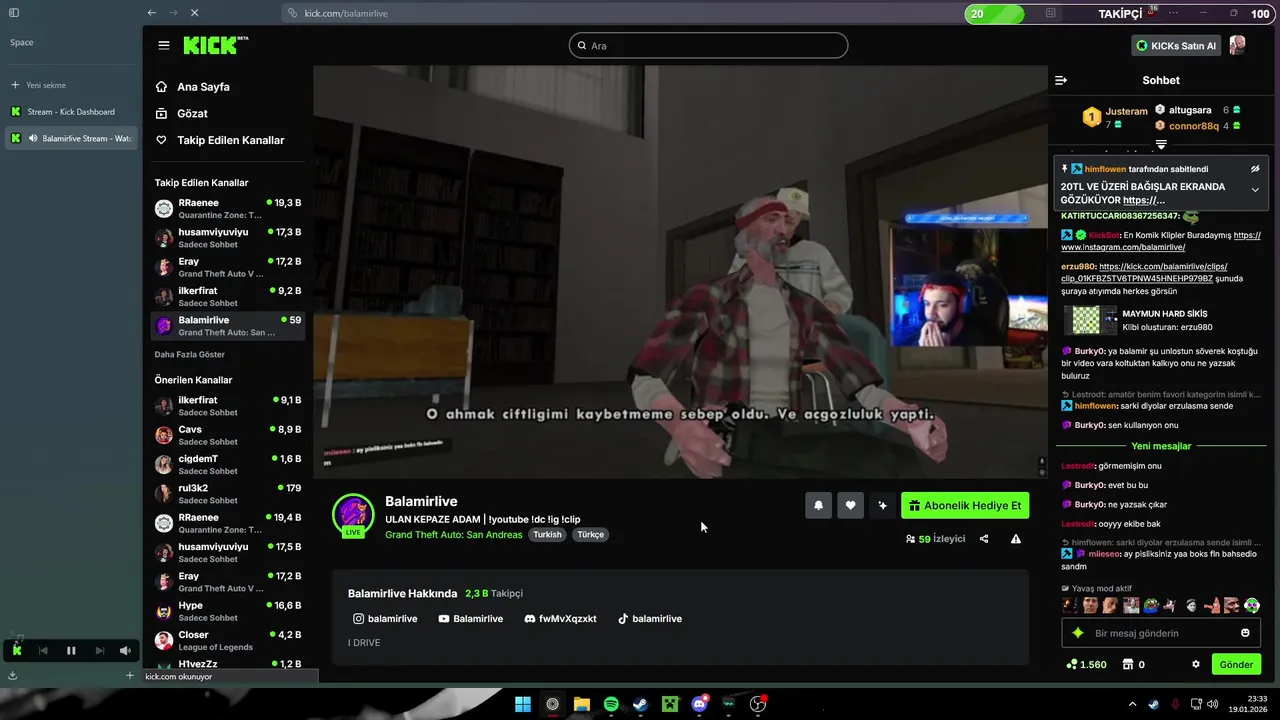This screenshot has width=1280, height=720.
Task: Collapse the Sohbet chat panel icon
Action: tap(1061, 80)
